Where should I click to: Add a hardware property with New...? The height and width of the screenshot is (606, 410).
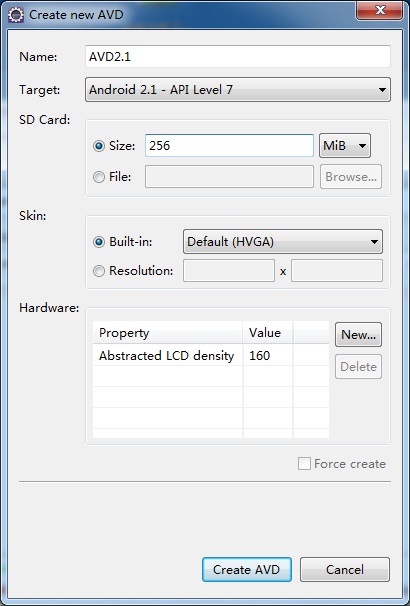358,335
